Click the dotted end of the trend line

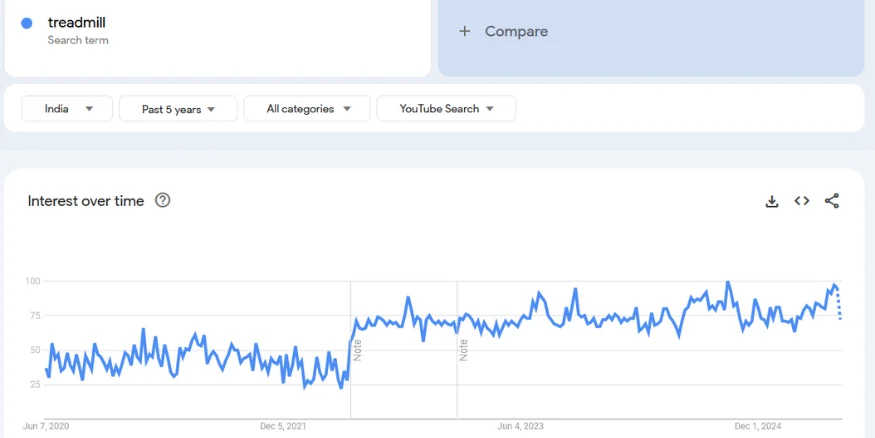pyautogui.click(x=839, y=305)
